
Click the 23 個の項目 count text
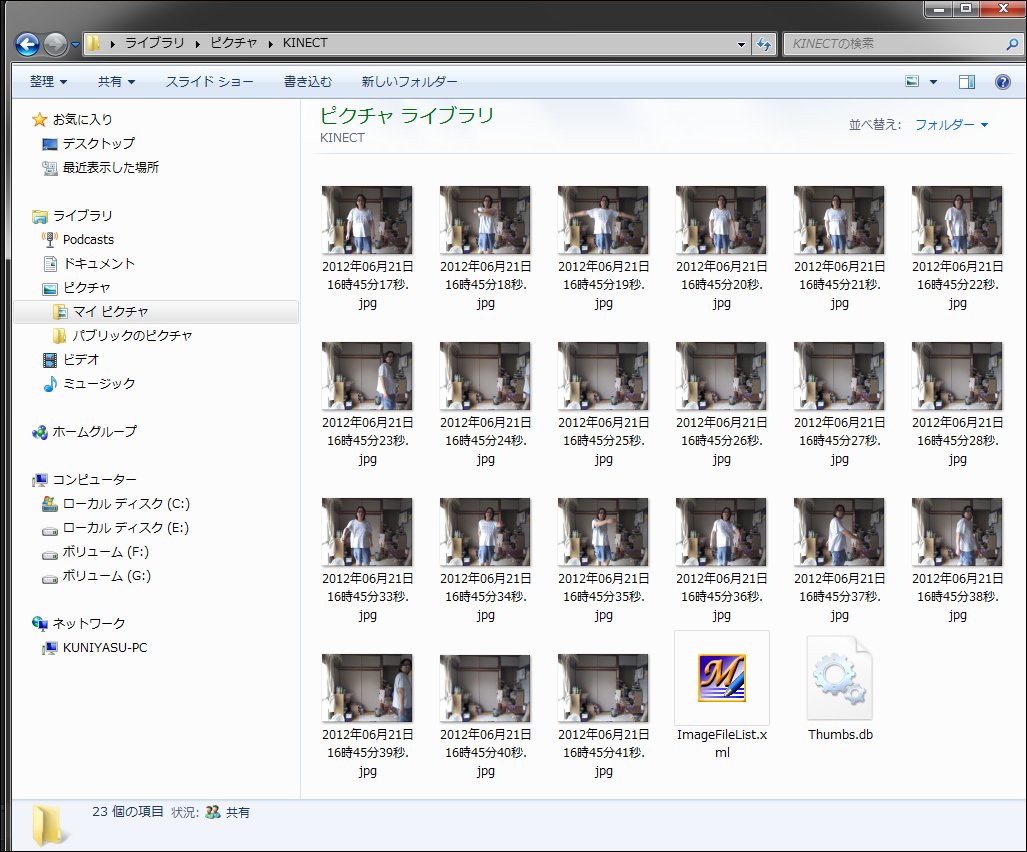128,811
